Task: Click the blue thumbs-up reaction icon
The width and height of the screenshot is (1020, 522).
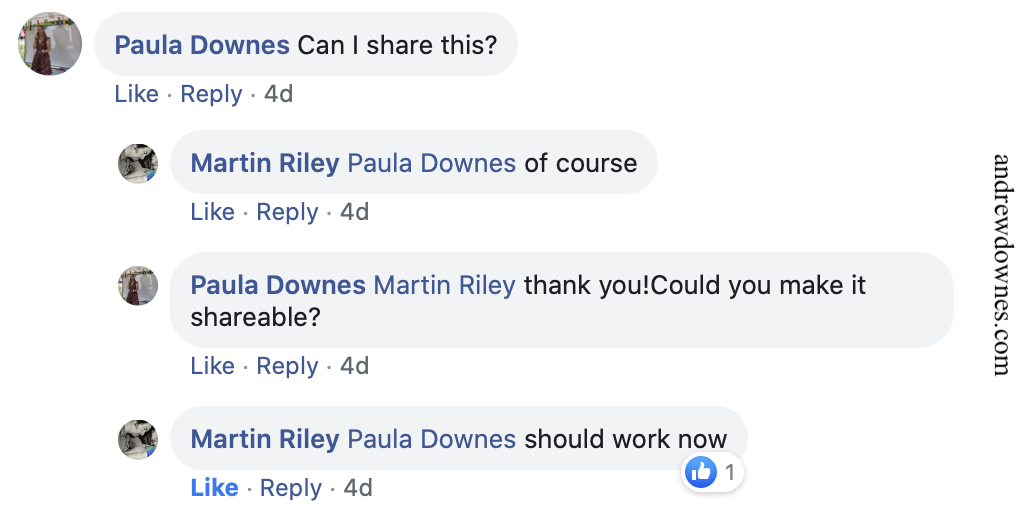Action: pyautogui.click(x=702, y=472)
